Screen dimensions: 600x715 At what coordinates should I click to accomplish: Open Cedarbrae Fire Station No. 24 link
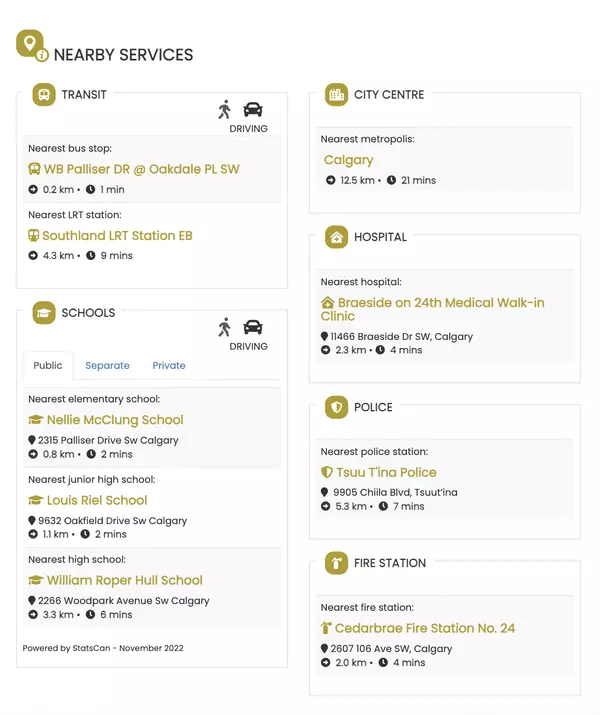pyautogui.click(x=425, y=628)
